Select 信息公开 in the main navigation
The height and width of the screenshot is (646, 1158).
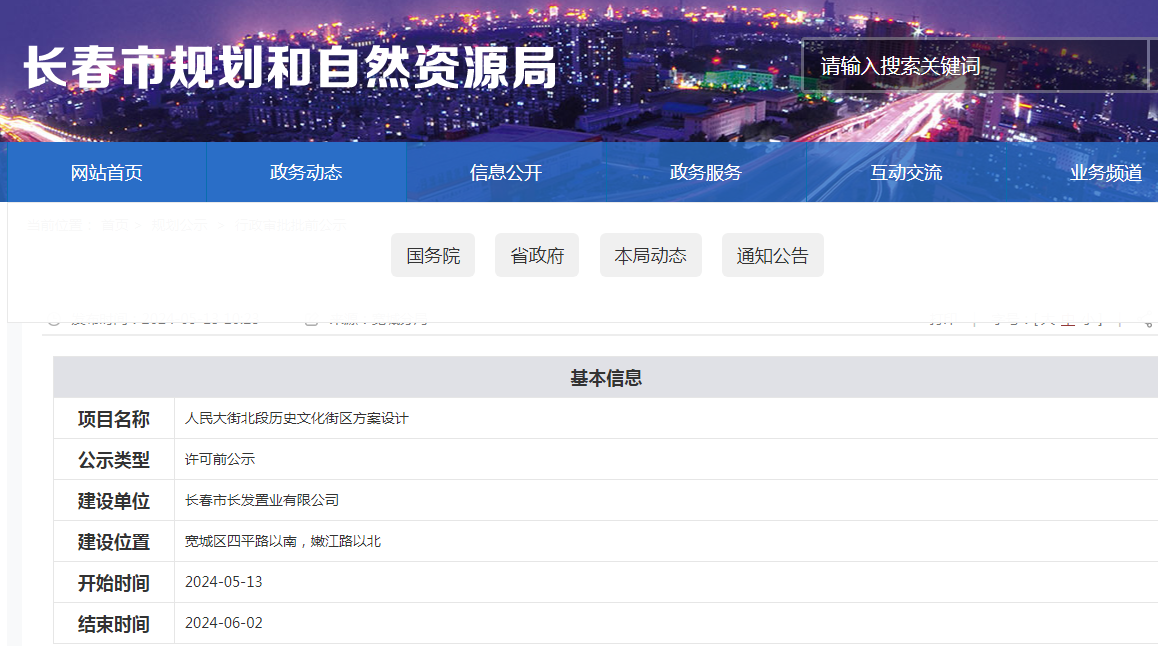point(506,172)
